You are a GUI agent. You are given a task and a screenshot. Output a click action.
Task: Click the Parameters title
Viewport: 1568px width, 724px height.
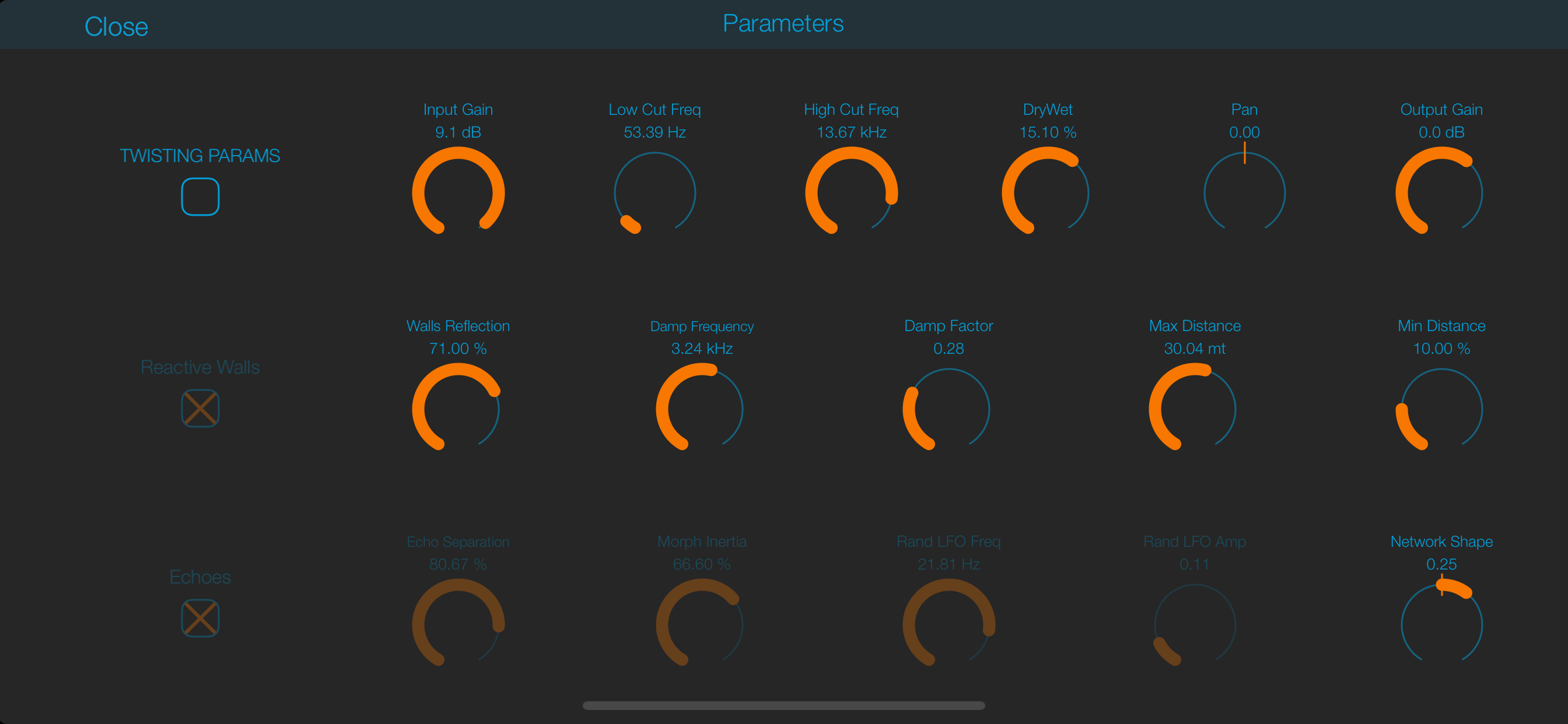pos(783,23)
